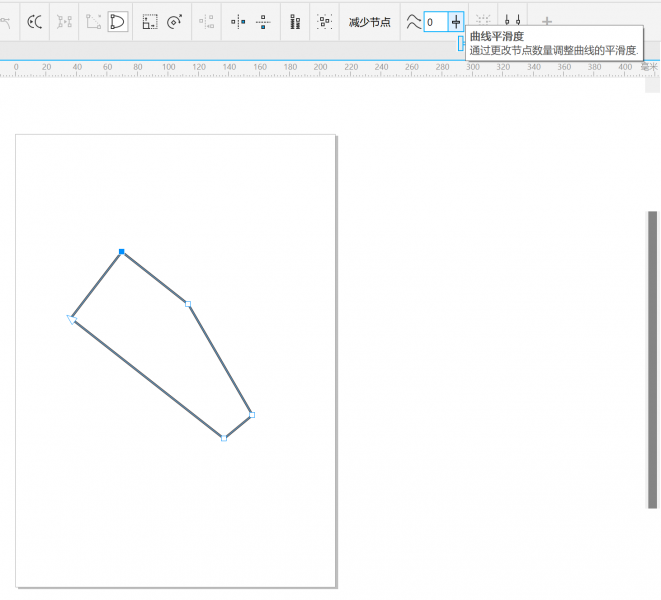The height and width of the screenshot is (600, 661).
Task: Click the vertical scrollbar on the right
Action: [653, 360]
